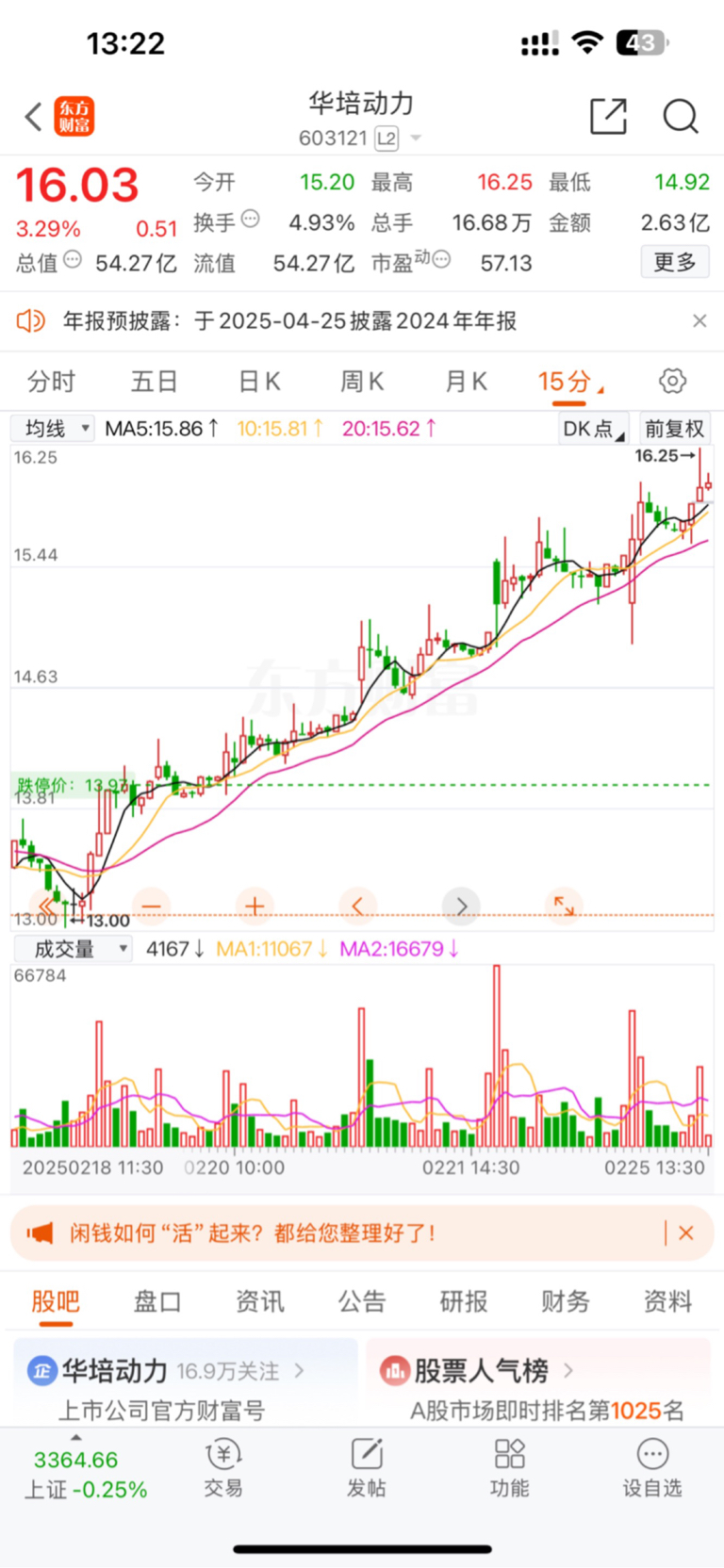Image resolution: width=724 pixels, height=1568 pixels.
Task: Select the 研报 tab
Action: (464, 1301)
